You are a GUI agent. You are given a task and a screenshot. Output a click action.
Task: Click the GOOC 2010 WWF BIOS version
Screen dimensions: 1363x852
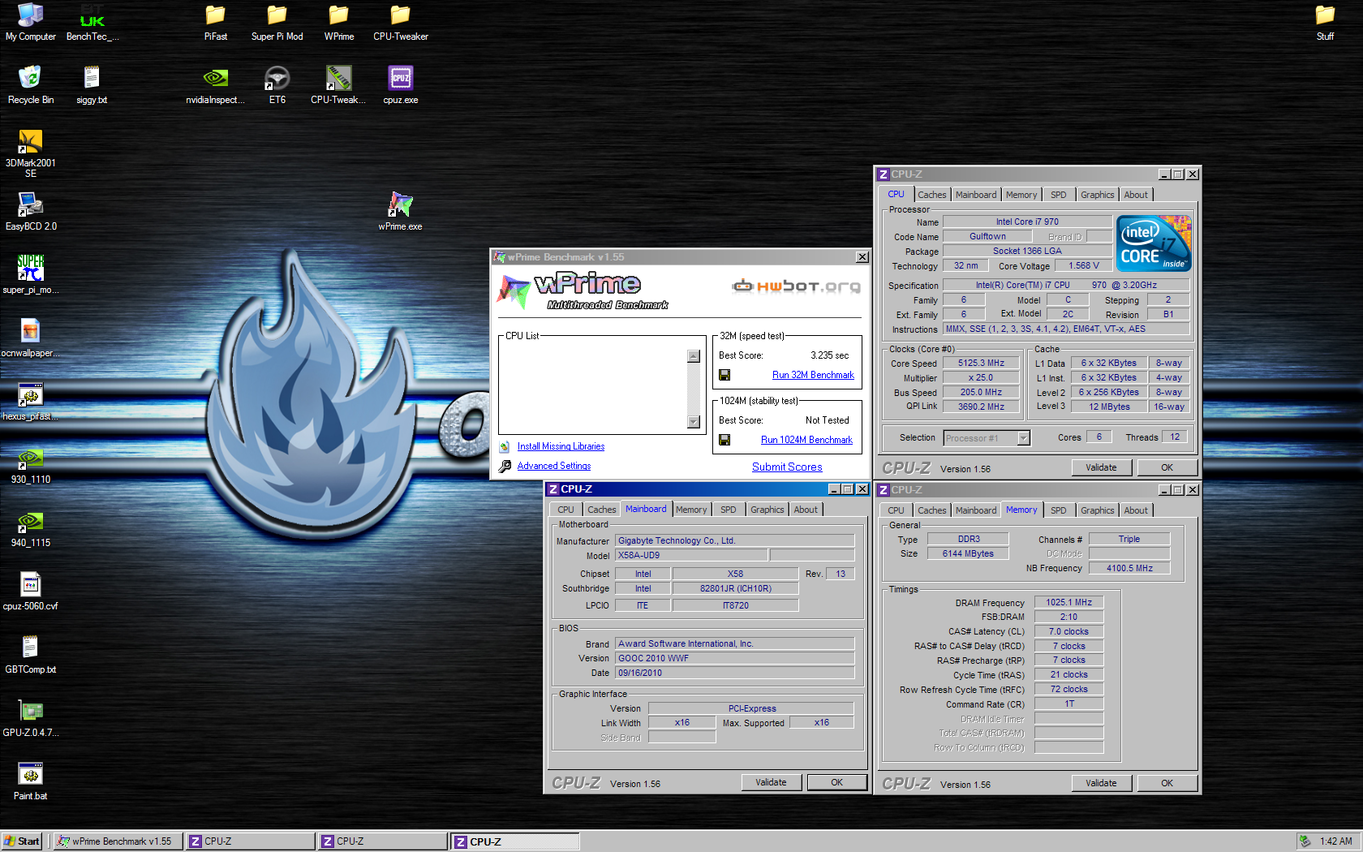pos(735,658)
